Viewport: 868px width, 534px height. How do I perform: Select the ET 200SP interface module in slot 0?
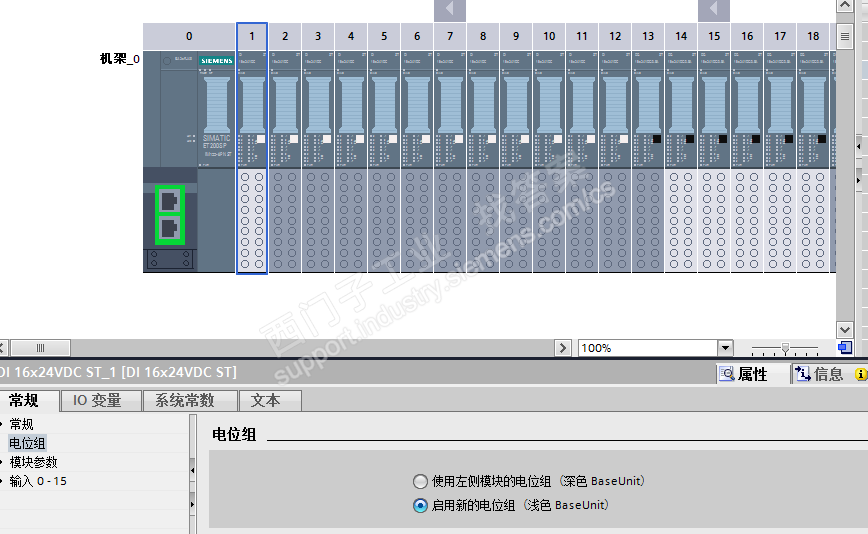point(189,162)
